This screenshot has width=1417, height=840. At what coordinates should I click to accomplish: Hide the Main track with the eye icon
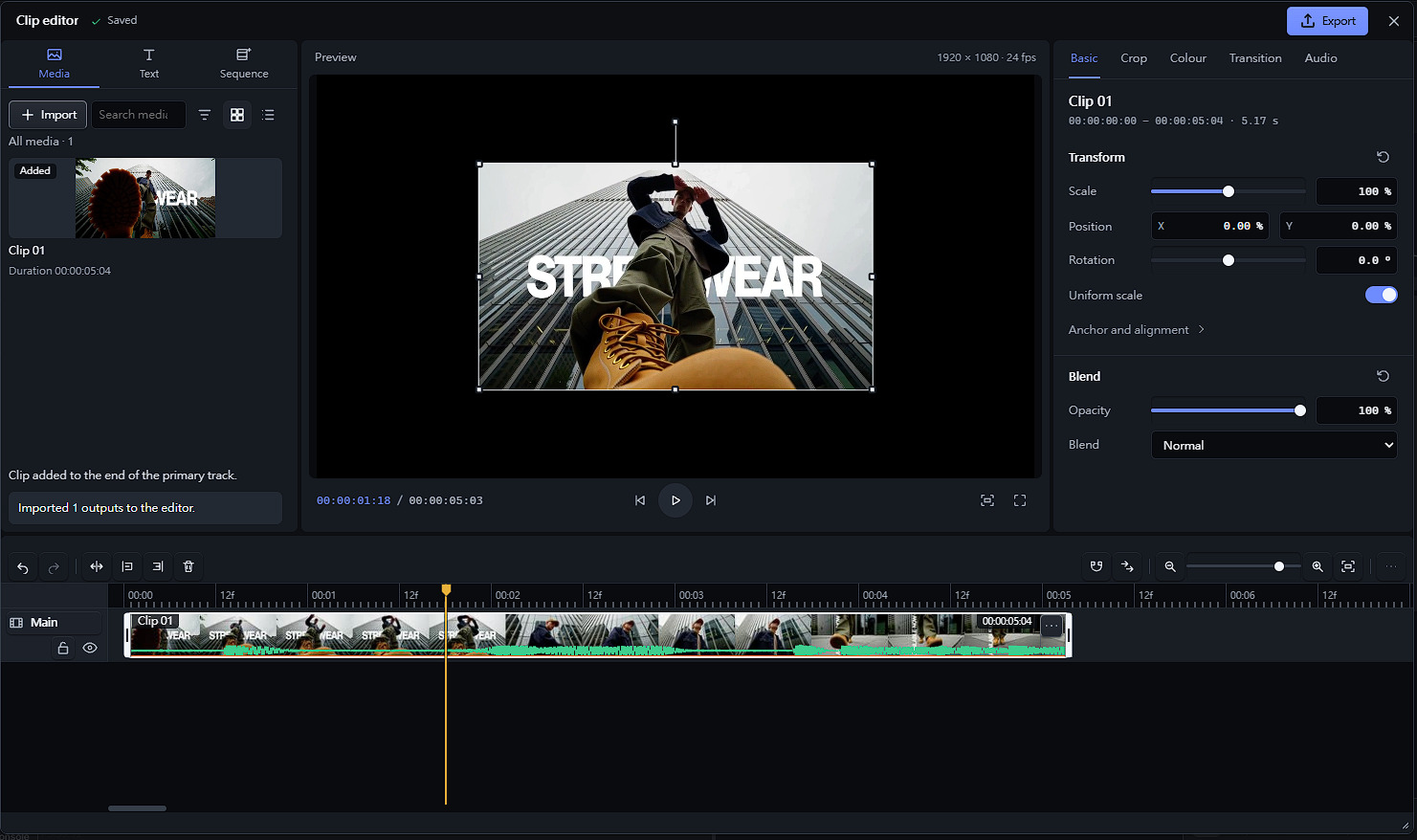(90, 648)
